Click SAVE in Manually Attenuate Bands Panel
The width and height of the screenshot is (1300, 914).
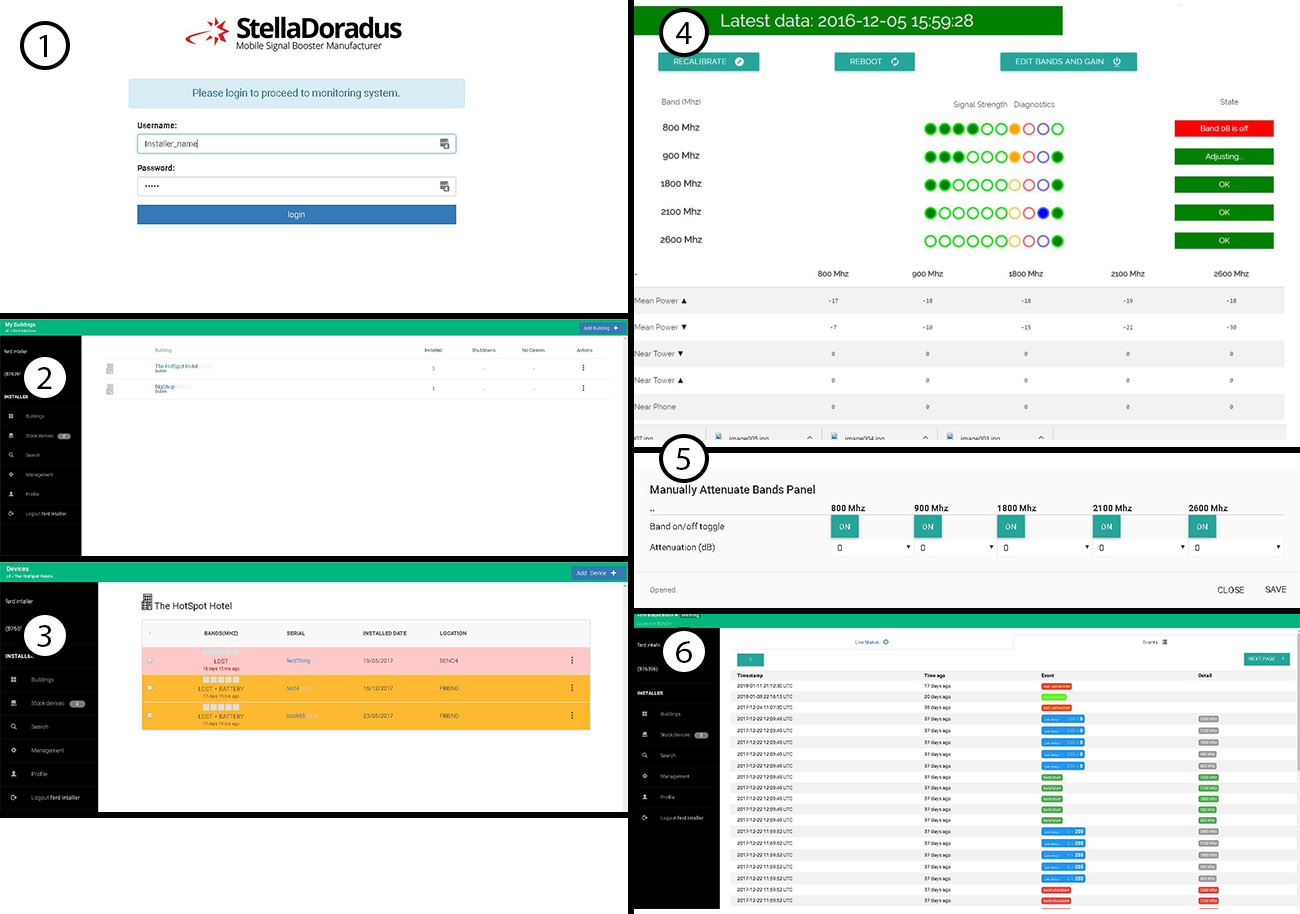[1275, 590]
